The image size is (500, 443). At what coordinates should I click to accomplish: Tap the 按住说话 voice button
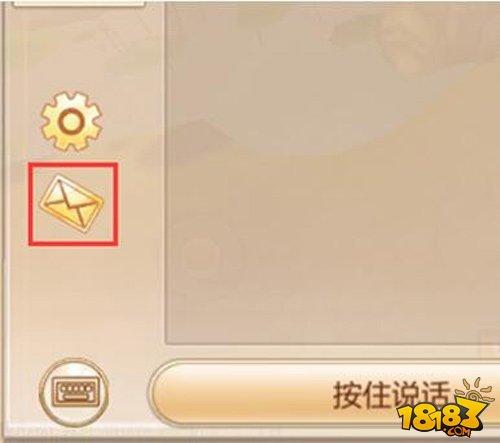[325, 394]
